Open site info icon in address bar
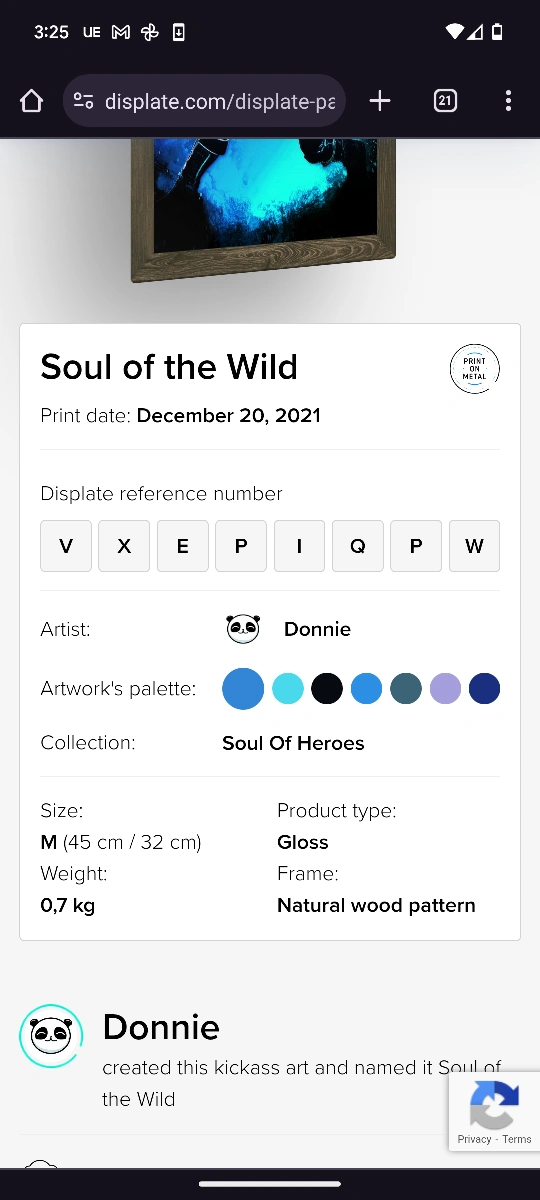Viewport: 540px width, 1200px height. tap(84, 101)
